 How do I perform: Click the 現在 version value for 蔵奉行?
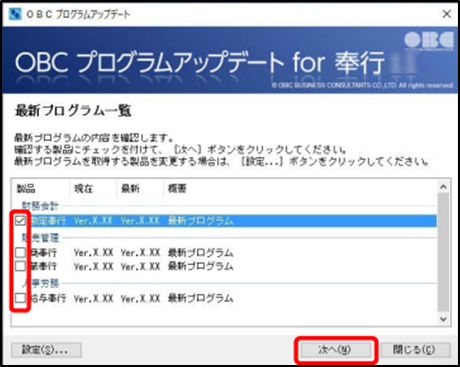93,266
